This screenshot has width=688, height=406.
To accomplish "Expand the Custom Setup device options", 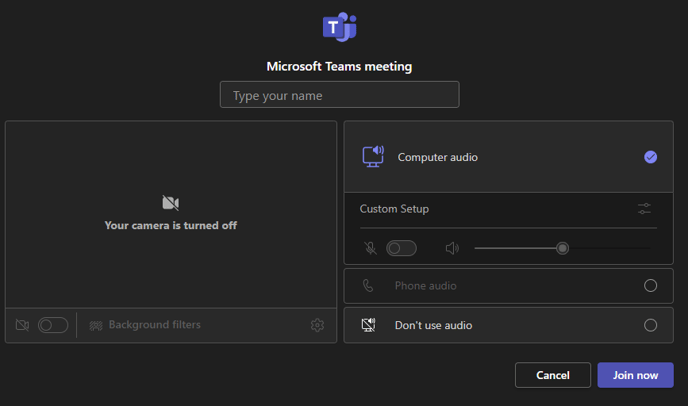I will tap(508, 209).
